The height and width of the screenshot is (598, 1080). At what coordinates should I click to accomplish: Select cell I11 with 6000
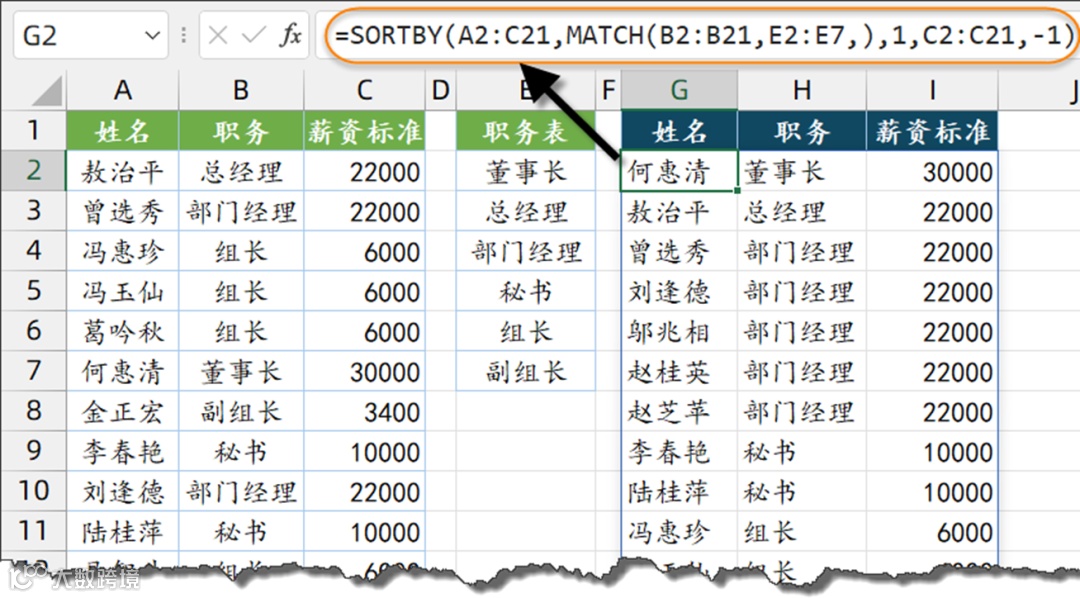pyautogui.click(x=932, y=530)
